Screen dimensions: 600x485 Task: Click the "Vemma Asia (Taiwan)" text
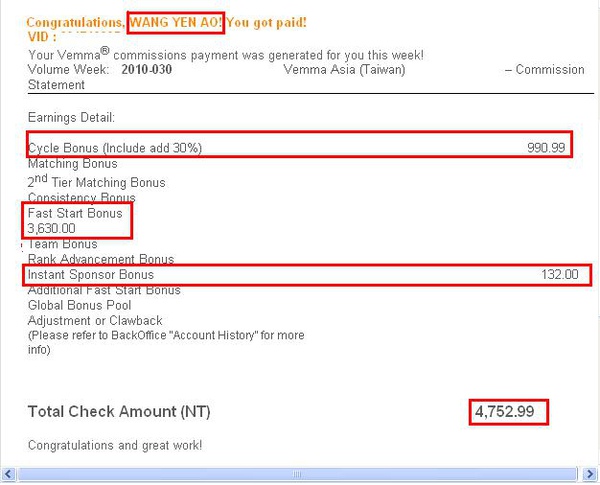[x=344, y=70]
